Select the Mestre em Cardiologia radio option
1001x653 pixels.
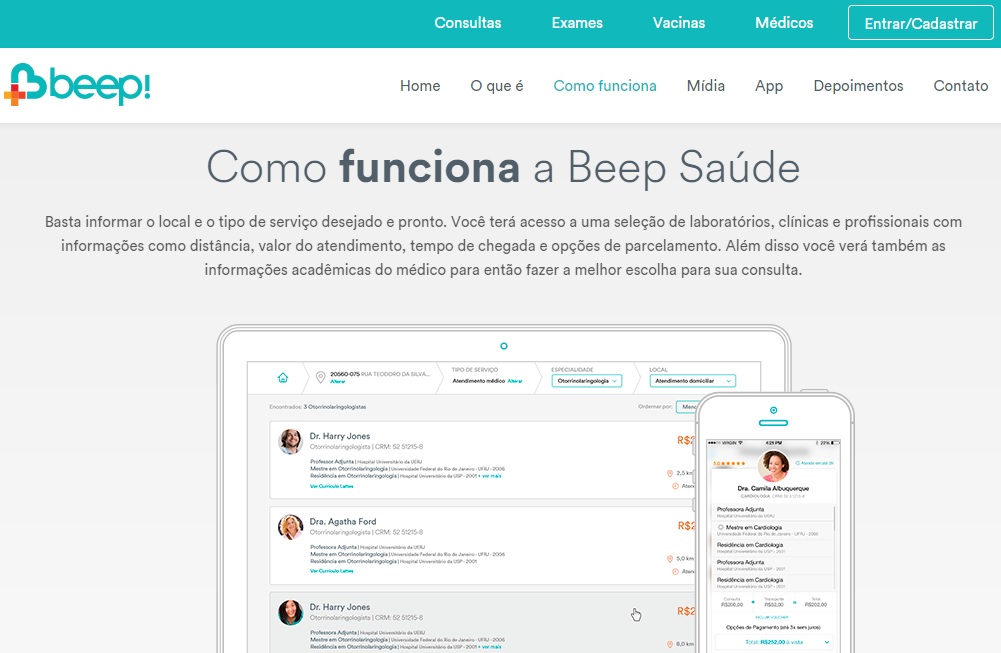720,527
